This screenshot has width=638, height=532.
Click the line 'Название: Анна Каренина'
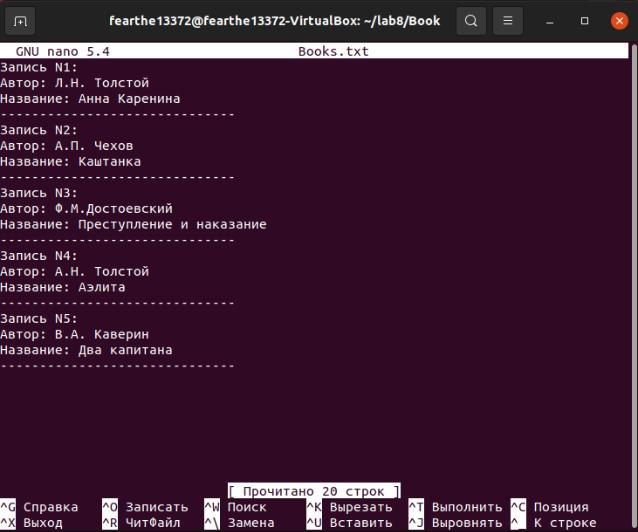pyautogui.click(x=90, y=99)
